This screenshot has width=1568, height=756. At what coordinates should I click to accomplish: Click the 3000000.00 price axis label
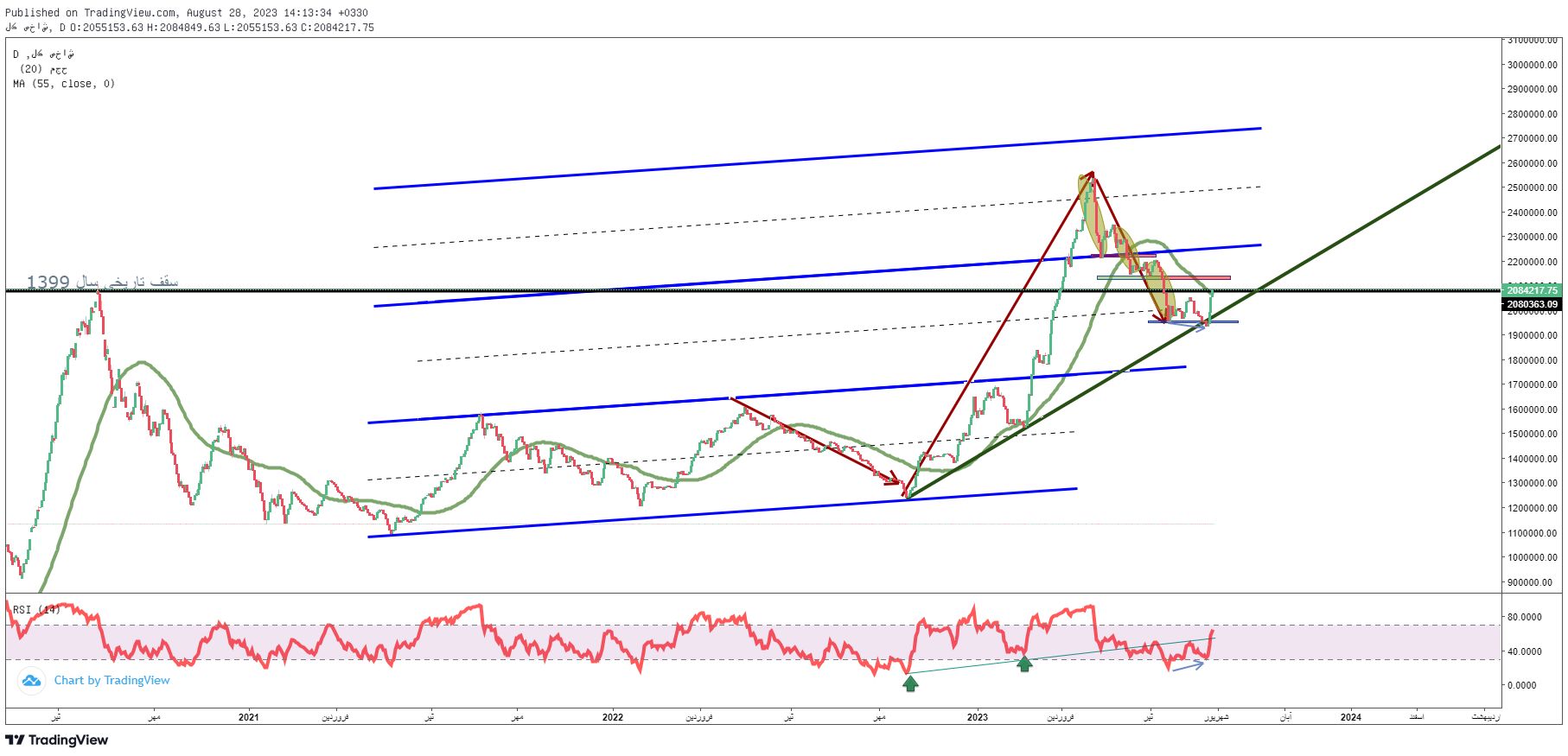pyautogui.click(x=1533, y=65)
